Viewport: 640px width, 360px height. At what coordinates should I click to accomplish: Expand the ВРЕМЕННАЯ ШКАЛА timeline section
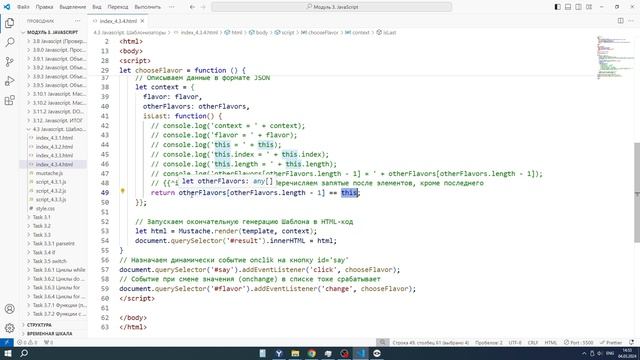49,333
